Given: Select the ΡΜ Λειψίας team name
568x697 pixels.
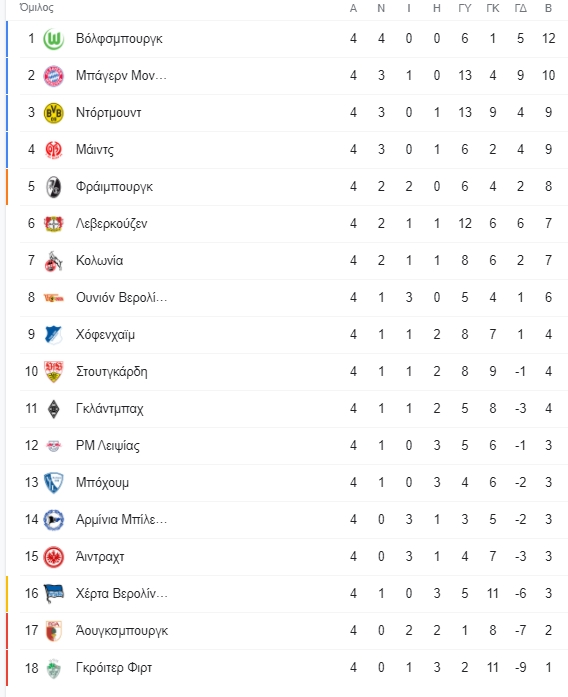Looking at the screenshot, I should point(108,445).
